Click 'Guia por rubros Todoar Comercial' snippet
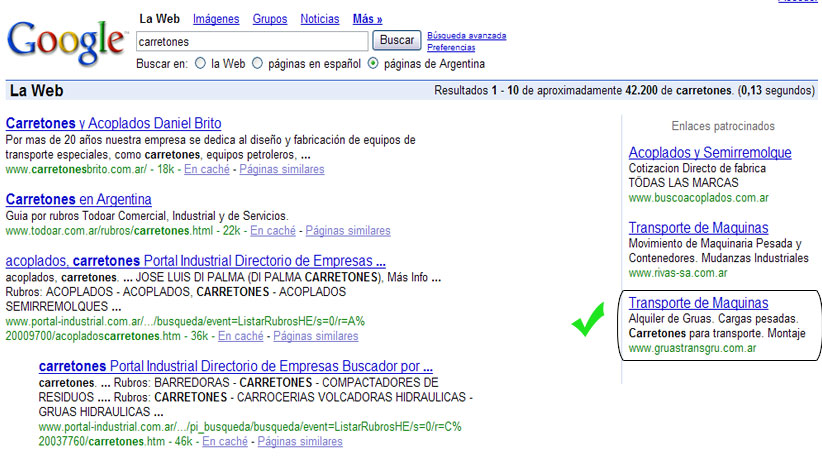This screenshot has width=822, height=464. click(147, 216)
